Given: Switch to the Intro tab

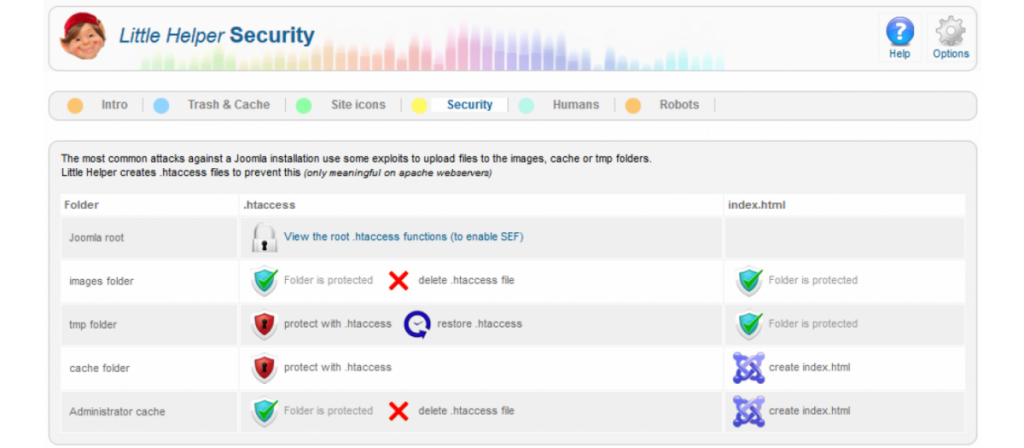Looking at the screenshot, I should coord(114,104).
